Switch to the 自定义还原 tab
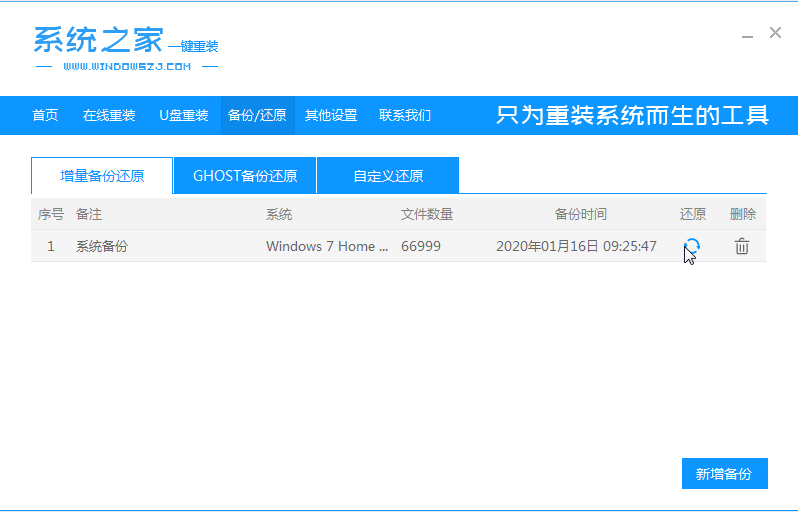This screenshot has width=798, height=512. coord(388,176)
